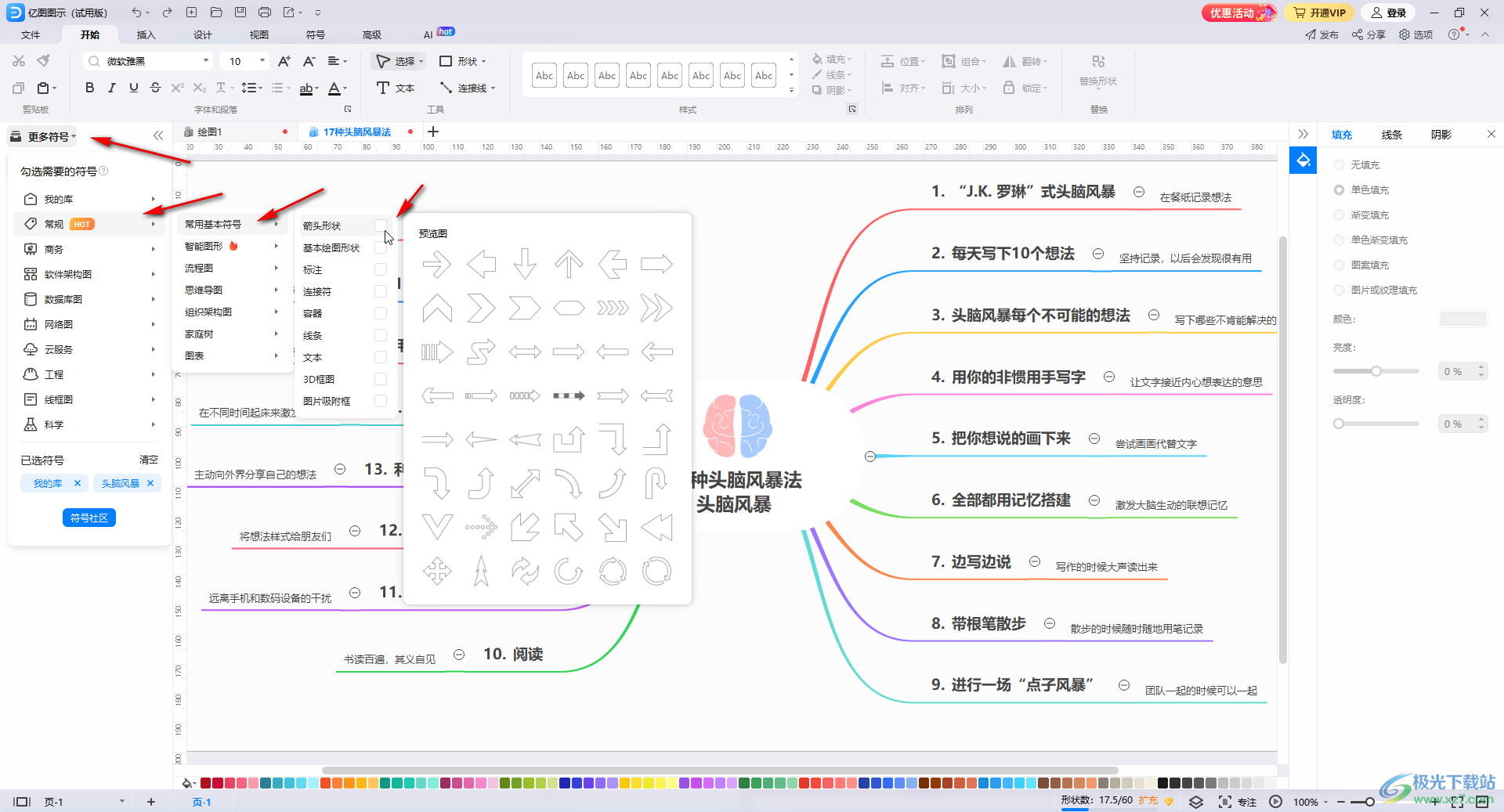The height and width of the screenshot is (812, 1504).
Task: Switch to the 绘图1 document tab
Action: click(209, 132)
